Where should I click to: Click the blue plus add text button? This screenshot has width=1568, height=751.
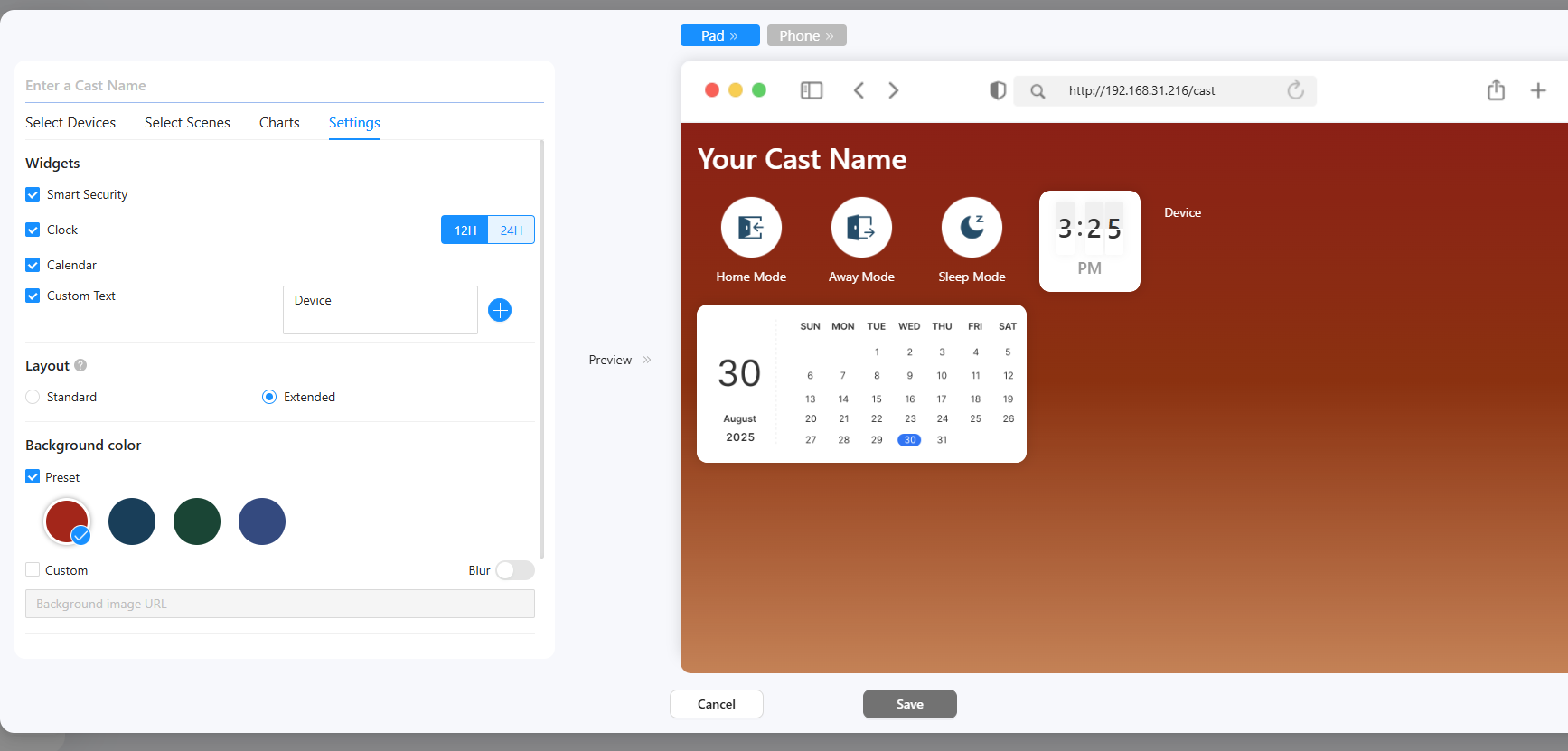coord(500,310)
